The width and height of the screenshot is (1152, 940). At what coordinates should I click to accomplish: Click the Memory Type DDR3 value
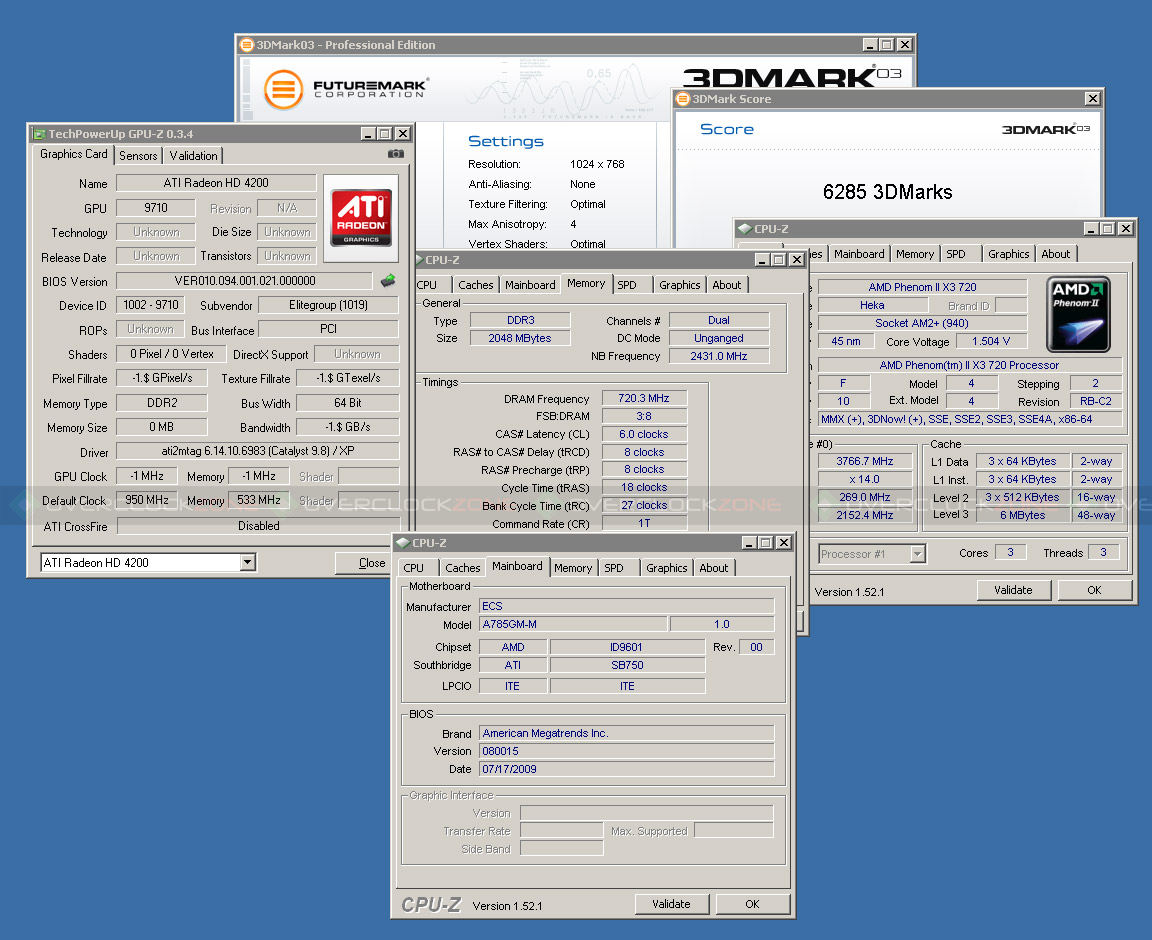(x=520, y=320)
